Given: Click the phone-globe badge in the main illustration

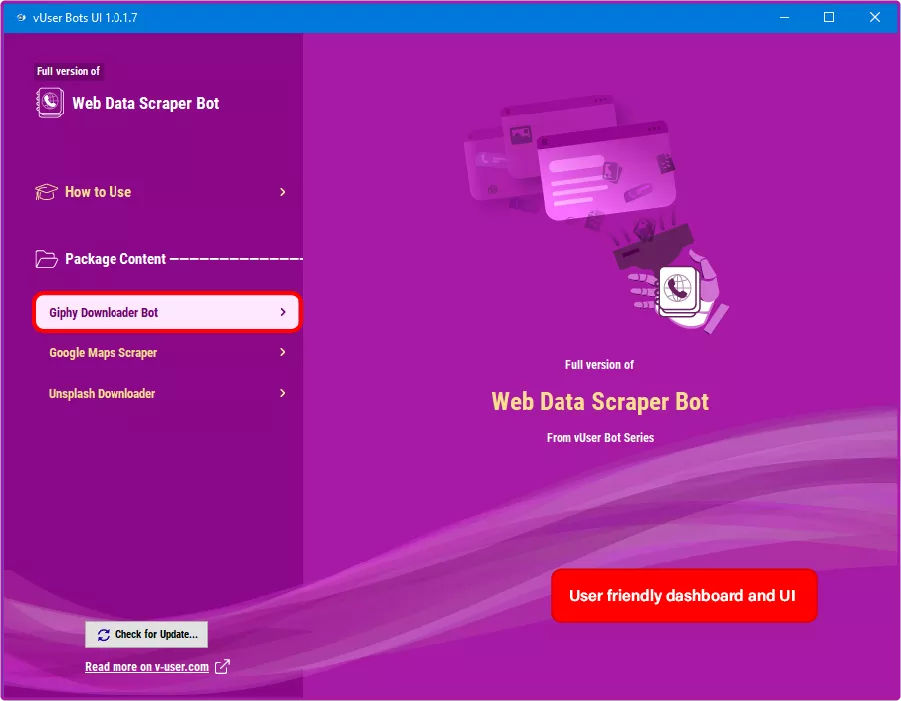Looking at the screenshot, I should (678, 289).
